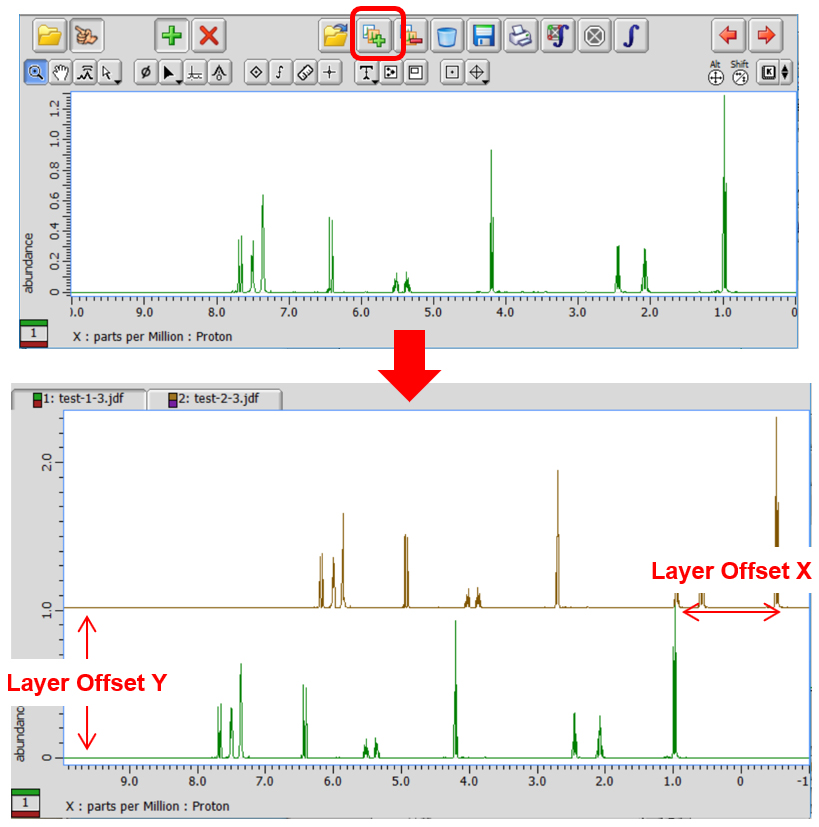Click the red right arrow button

click(766, 36)
